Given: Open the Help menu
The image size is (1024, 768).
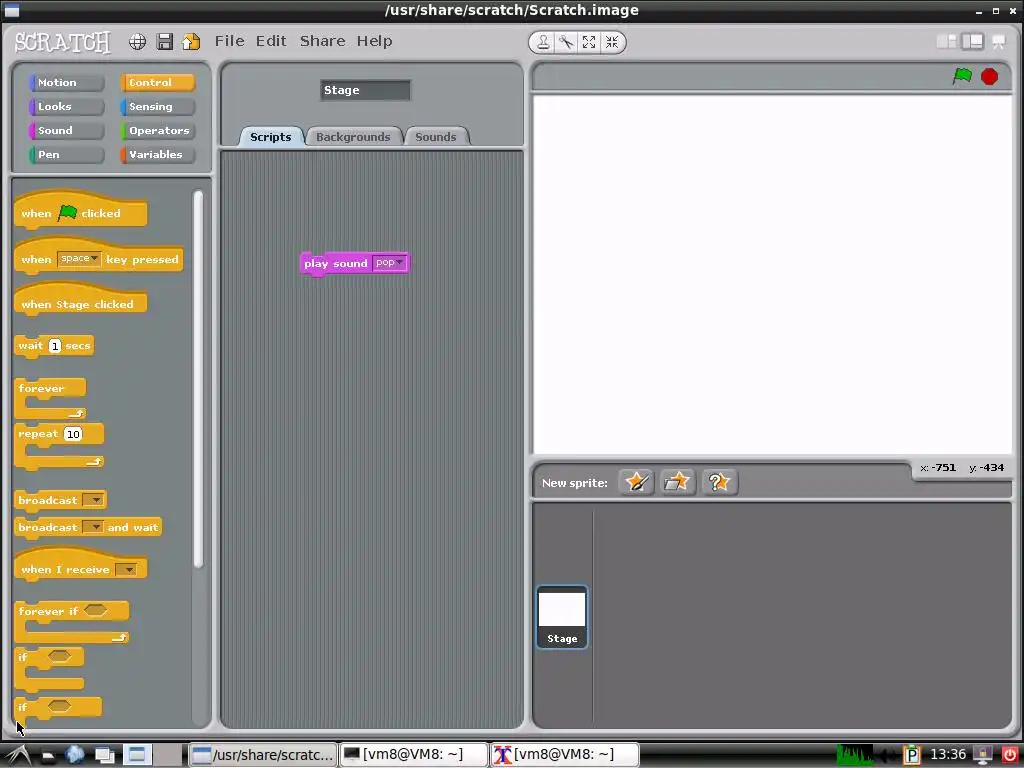Looking at the screenshot, I should point(374,41).
